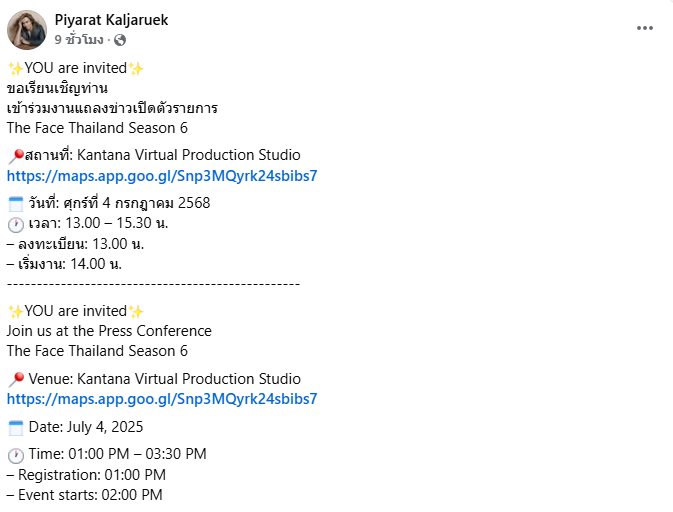Open the maps link below Venue line
This screenshot has height=512, width=673.
(x=162, y=398)
